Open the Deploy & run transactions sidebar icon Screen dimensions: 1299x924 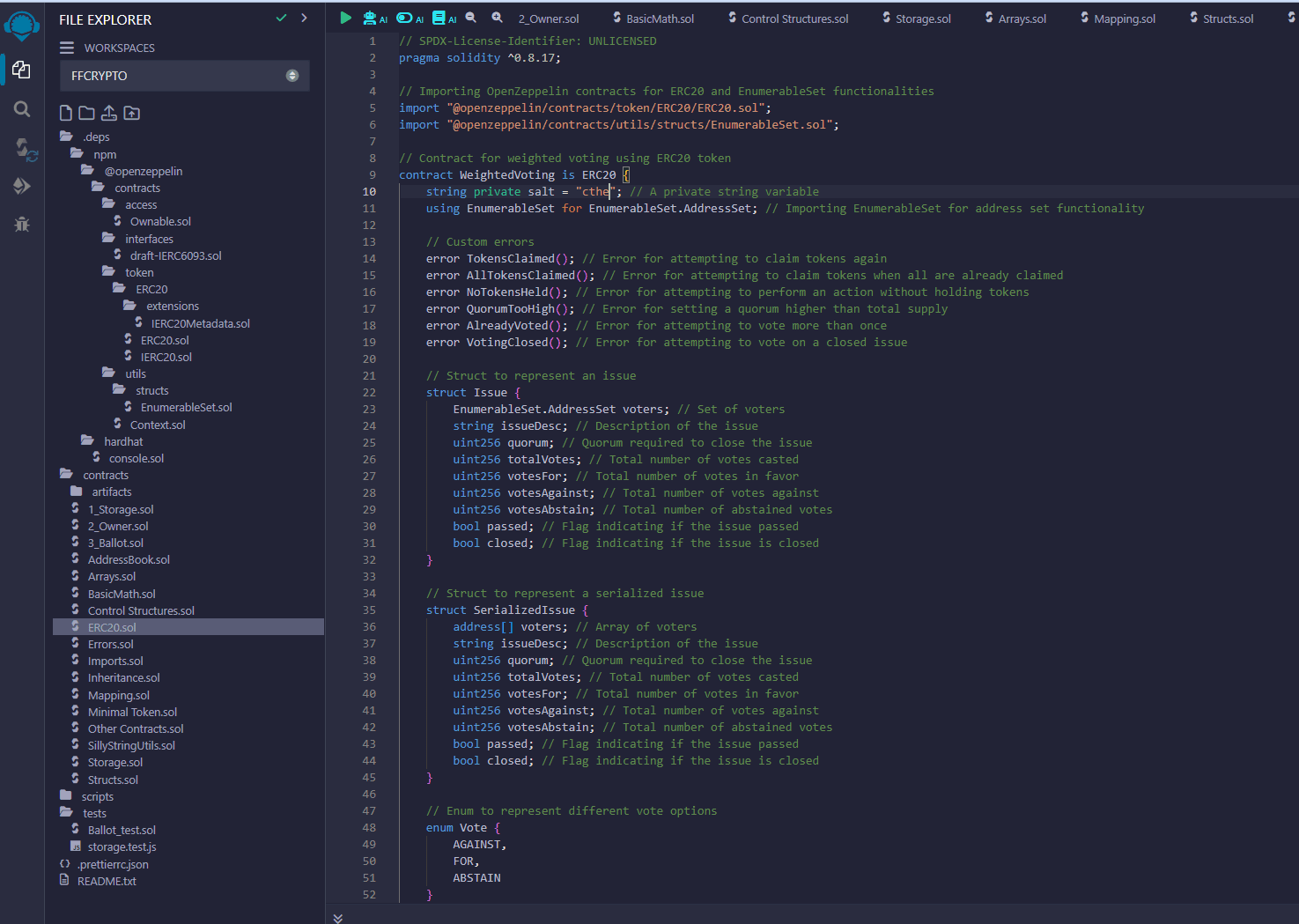point(22,186)
